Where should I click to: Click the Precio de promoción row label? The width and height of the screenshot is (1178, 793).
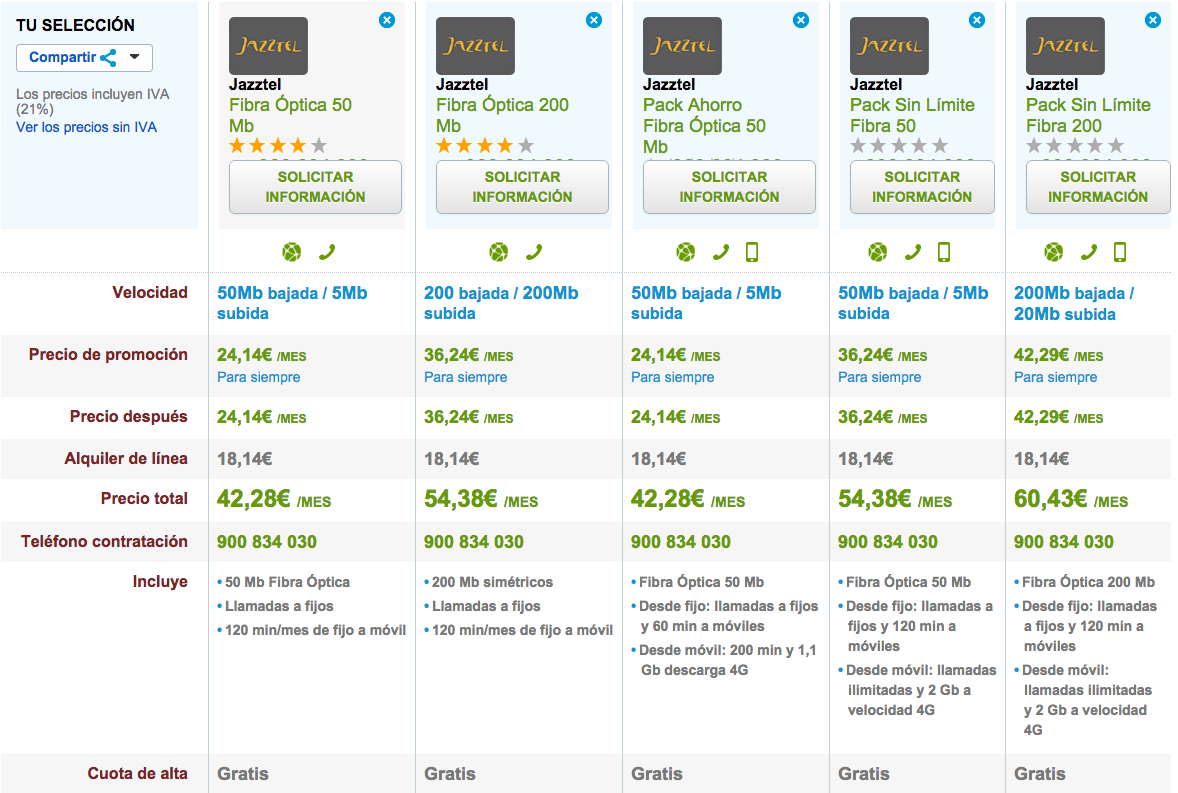coord(108,354)
